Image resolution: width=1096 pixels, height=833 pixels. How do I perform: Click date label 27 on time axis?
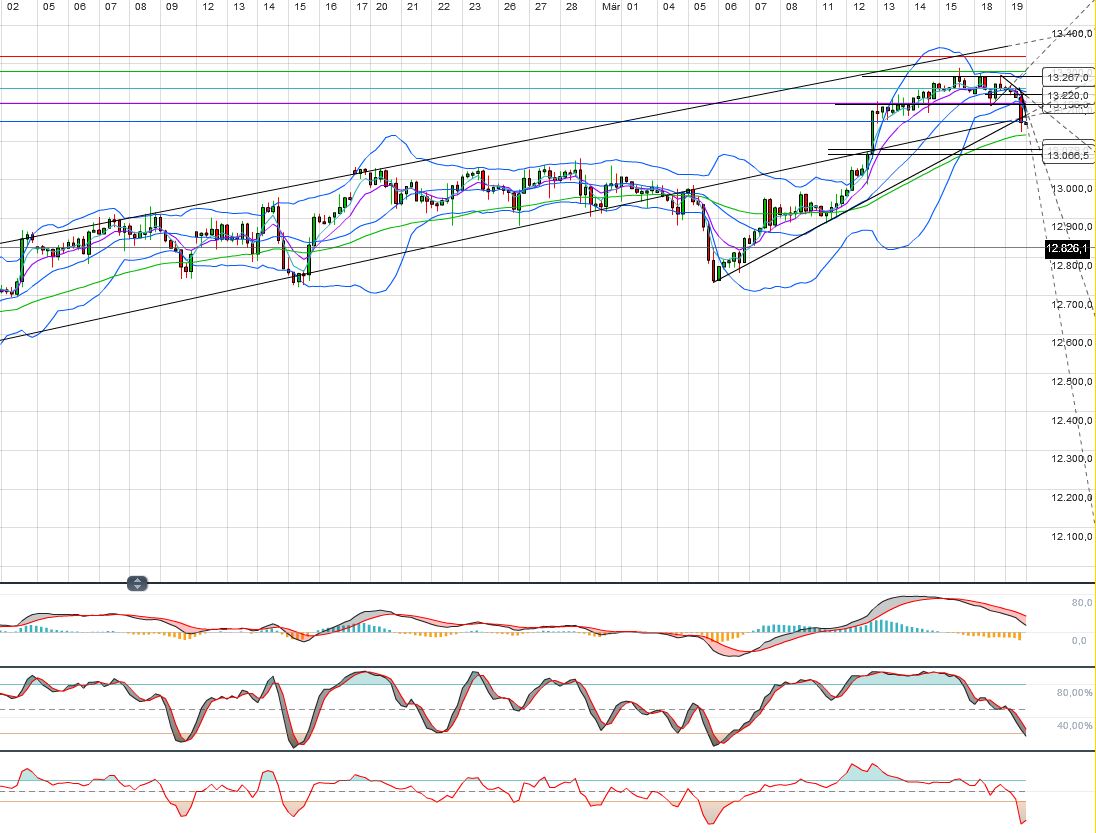tap(540, 6)
